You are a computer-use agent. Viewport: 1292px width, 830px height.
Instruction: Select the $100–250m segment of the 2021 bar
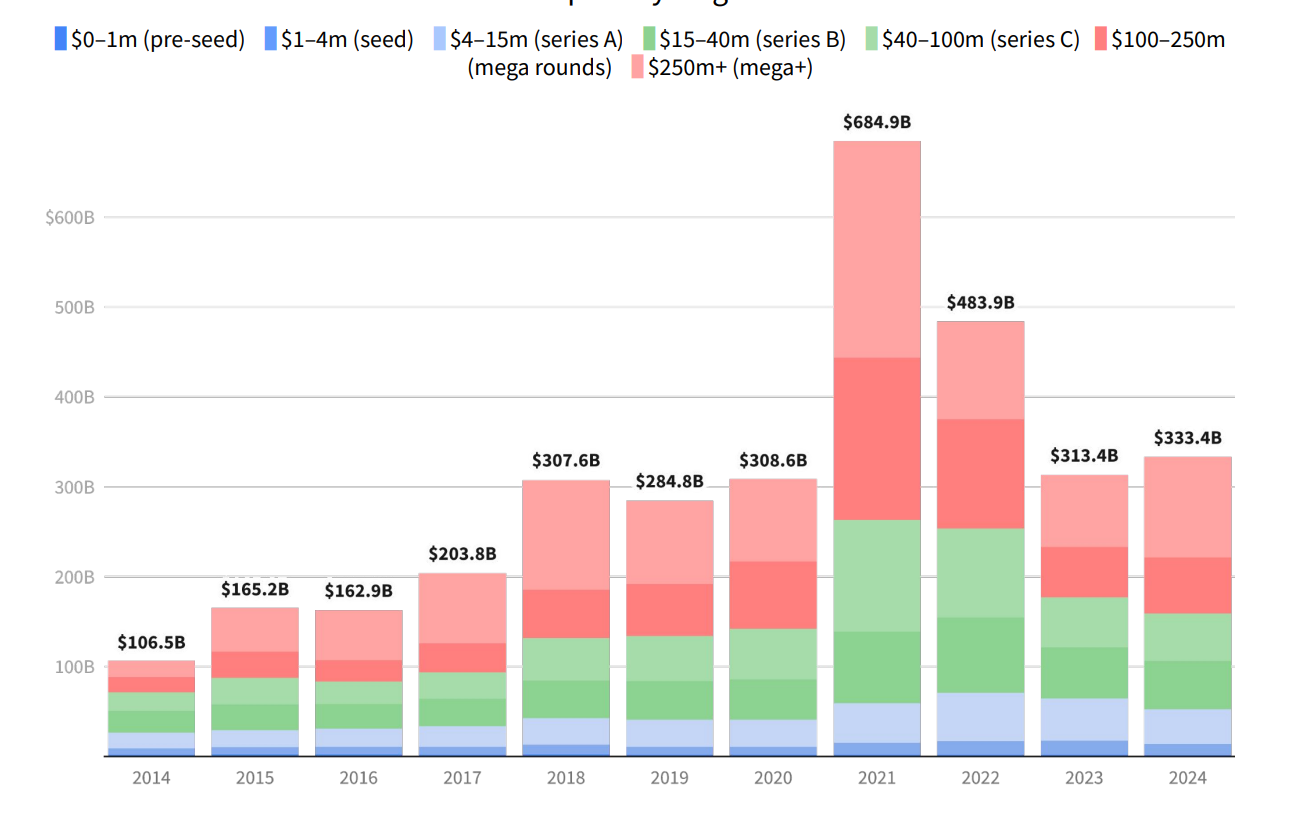click(x=877, y=438)
